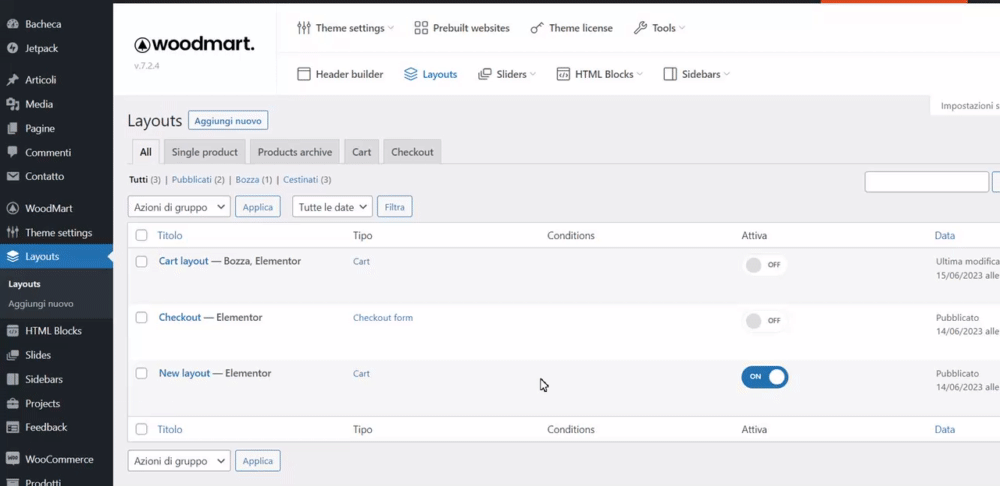Switch to the Single product tab
1000x486 pixels.
click(205, 152)
